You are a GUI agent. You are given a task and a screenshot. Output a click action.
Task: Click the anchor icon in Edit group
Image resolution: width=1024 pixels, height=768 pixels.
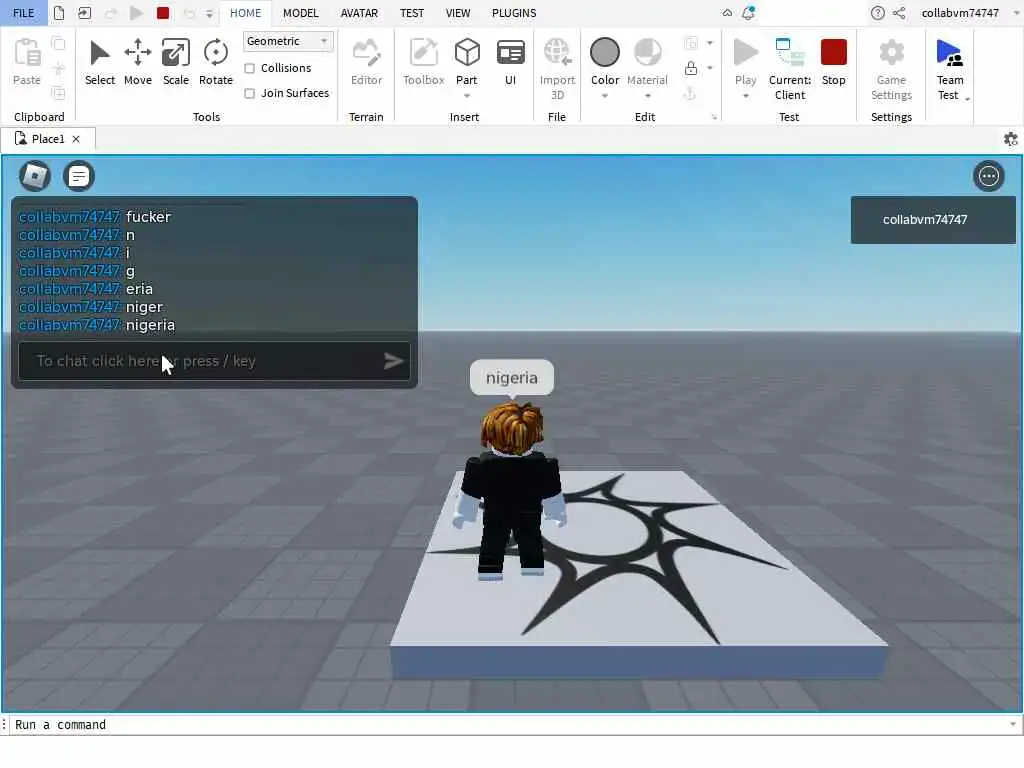(x=690, y=94)
